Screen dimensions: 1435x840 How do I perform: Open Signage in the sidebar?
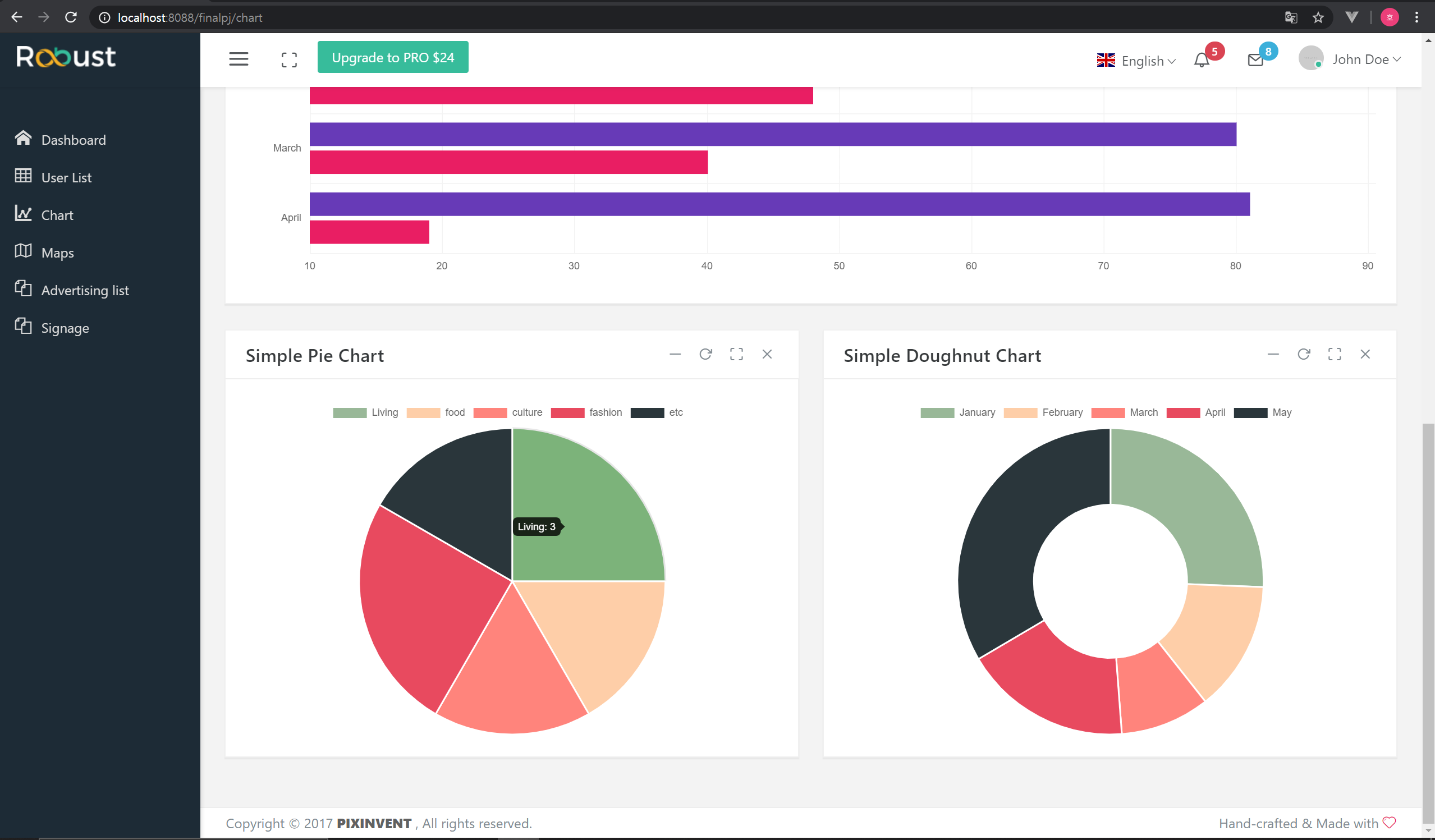tap(65, 328)
